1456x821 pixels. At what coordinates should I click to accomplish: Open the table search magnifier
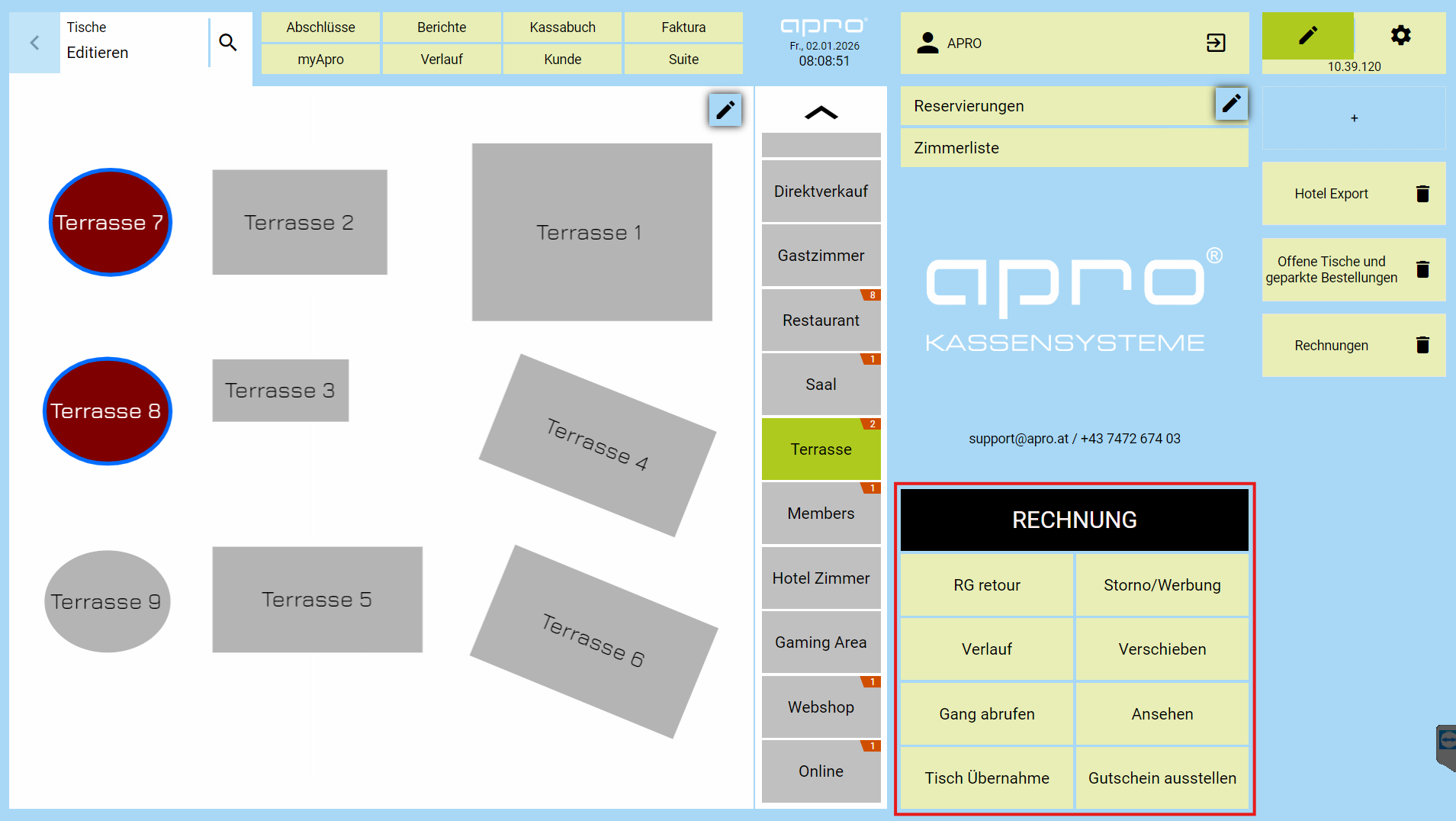[228, 43]
